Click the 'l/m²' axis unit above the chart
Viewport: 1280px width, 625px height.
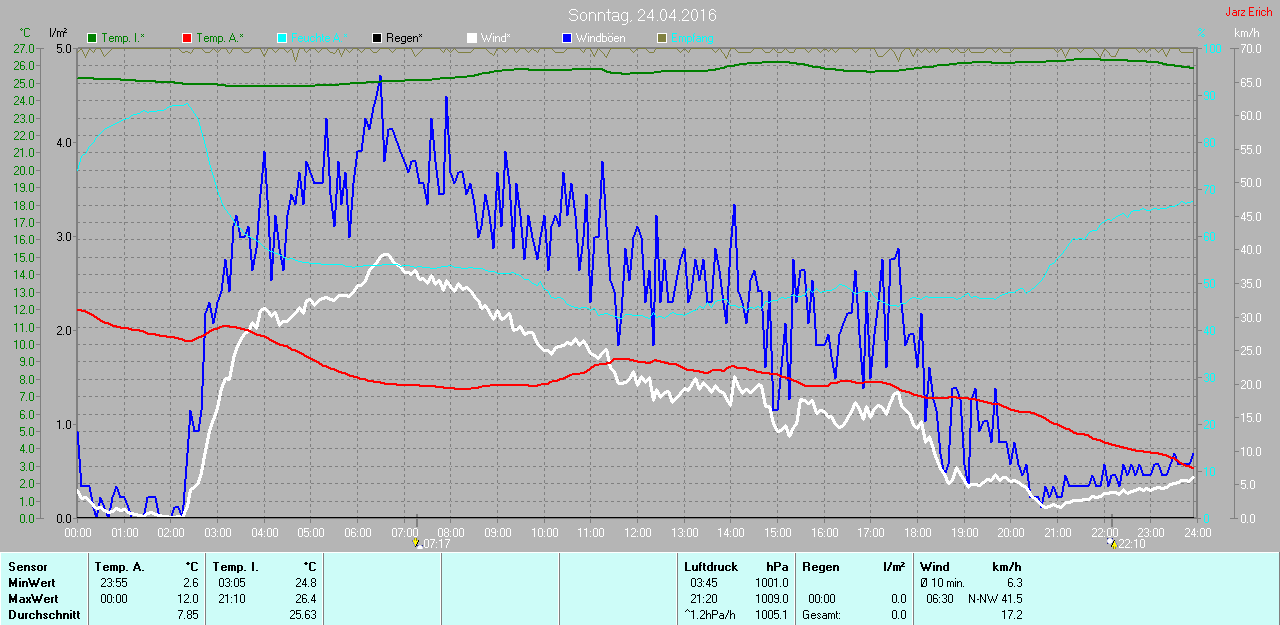[x=57, y=33]
